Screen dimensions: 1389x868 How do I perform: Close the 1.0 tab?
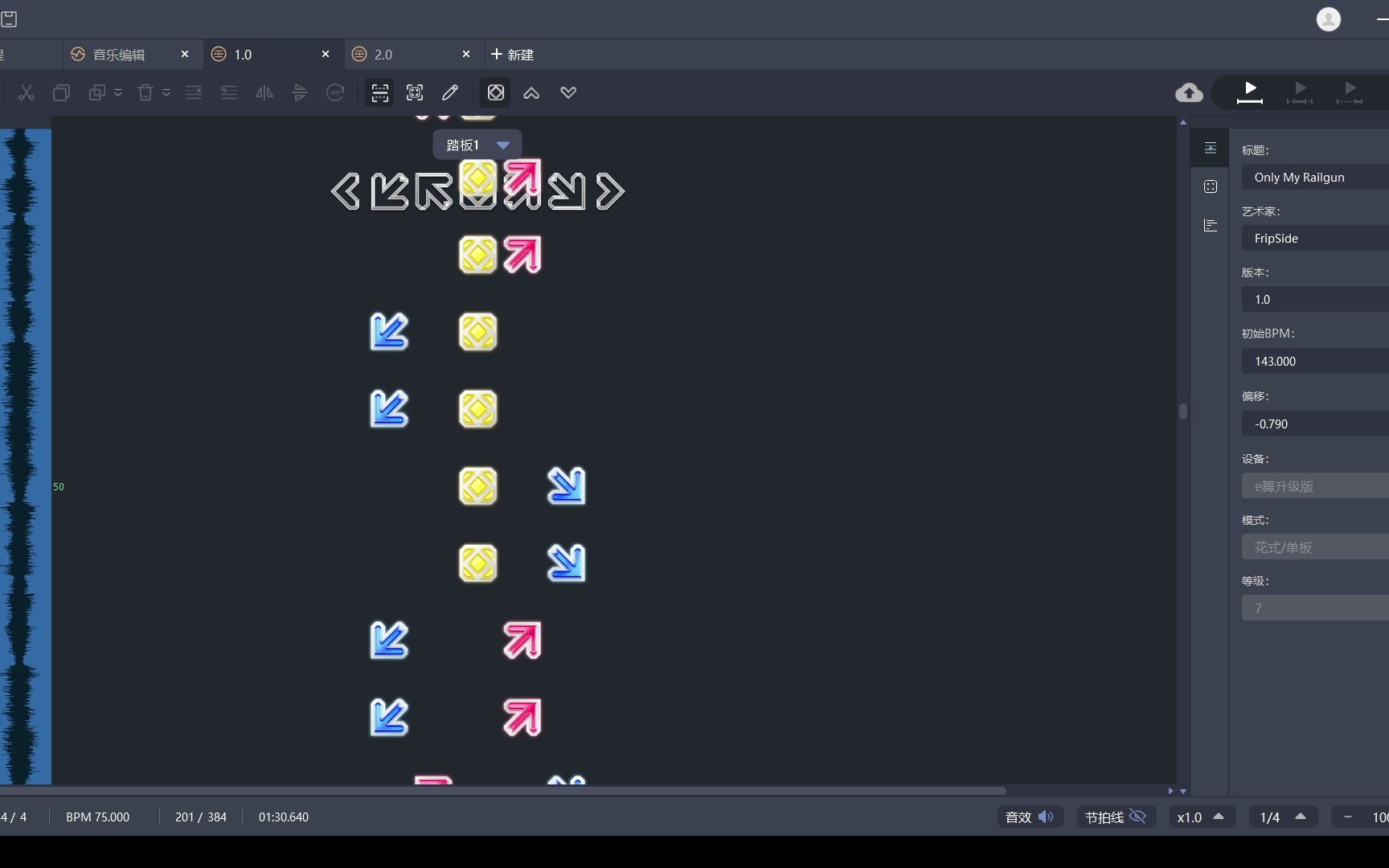(326, 54)
